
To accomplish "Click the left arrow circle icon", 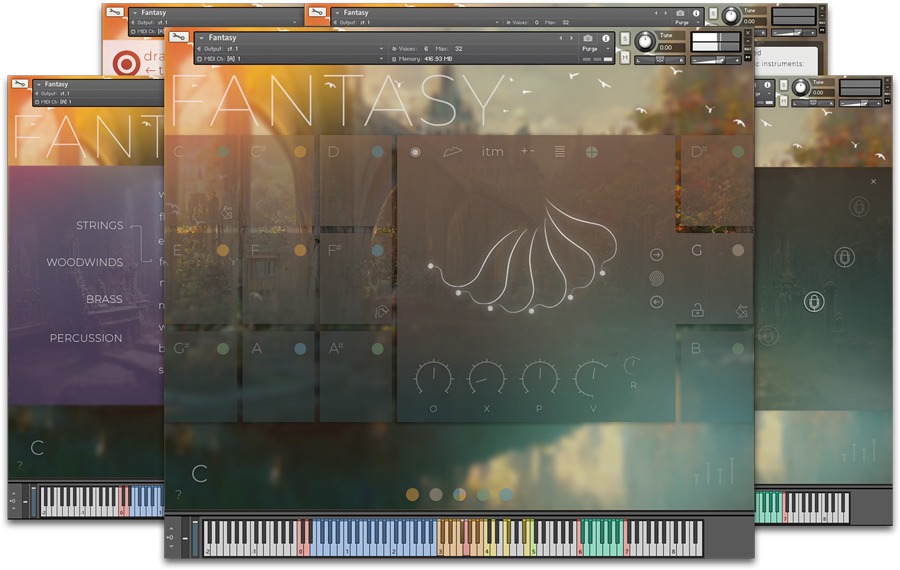I will point(657,302).
